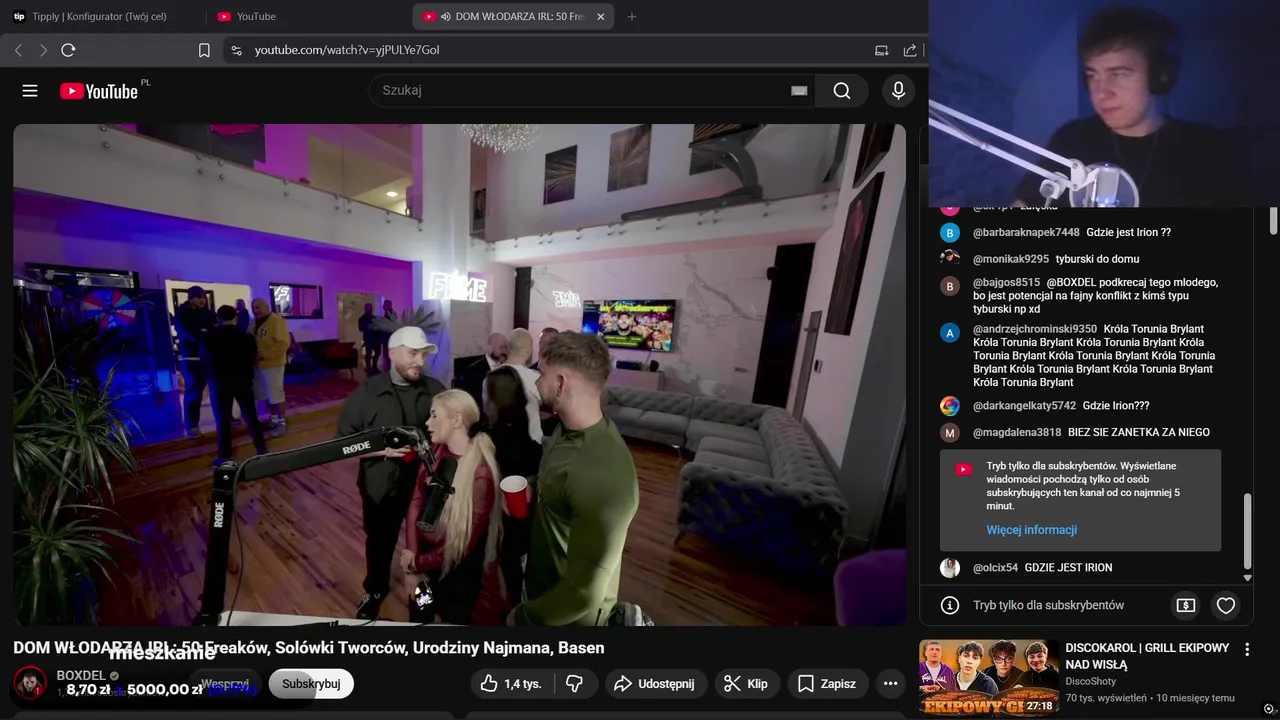The width and height of the screenshot is (1280, 720).
Task: Click the Wesprzyj support button
Action: click(x=225, y=684)
